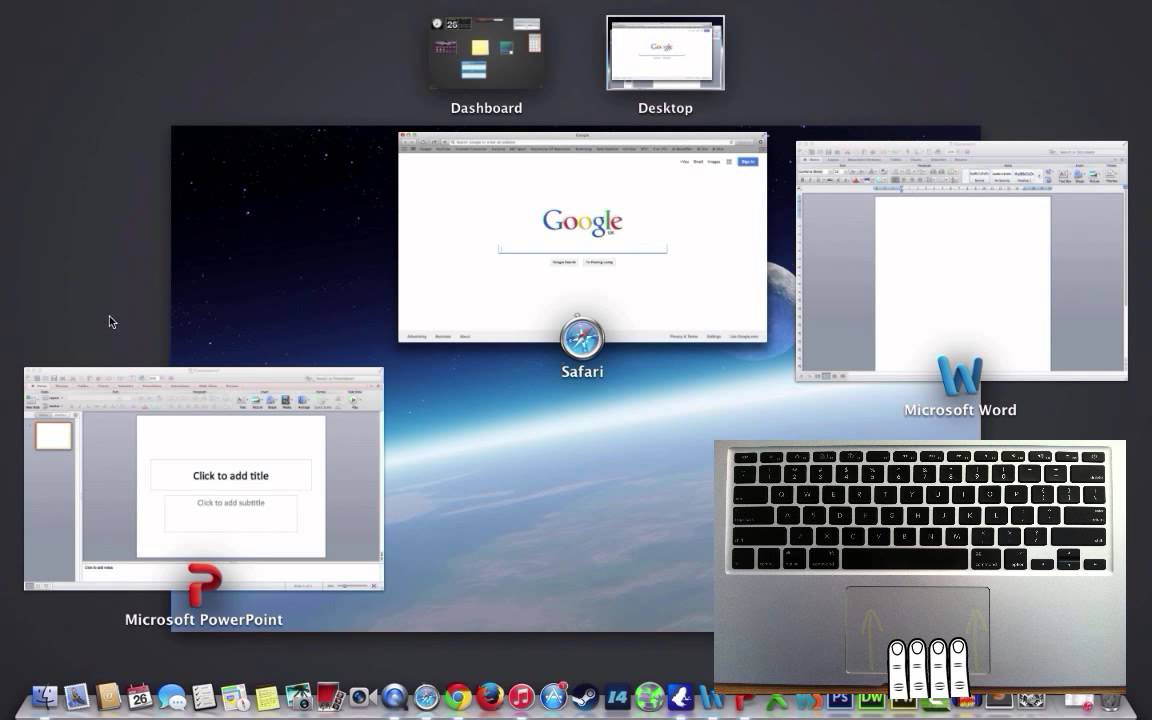This screenshot has height=720, width=1152.
Task: Open Settings link in Google footer
Action: coord(713,336)
